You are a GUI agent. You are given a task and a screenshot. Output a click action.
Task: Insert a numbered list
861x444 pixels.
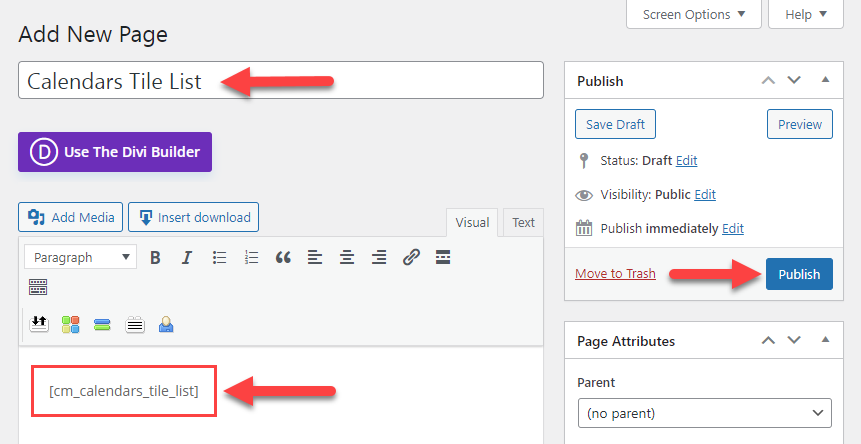click(251, 257)
